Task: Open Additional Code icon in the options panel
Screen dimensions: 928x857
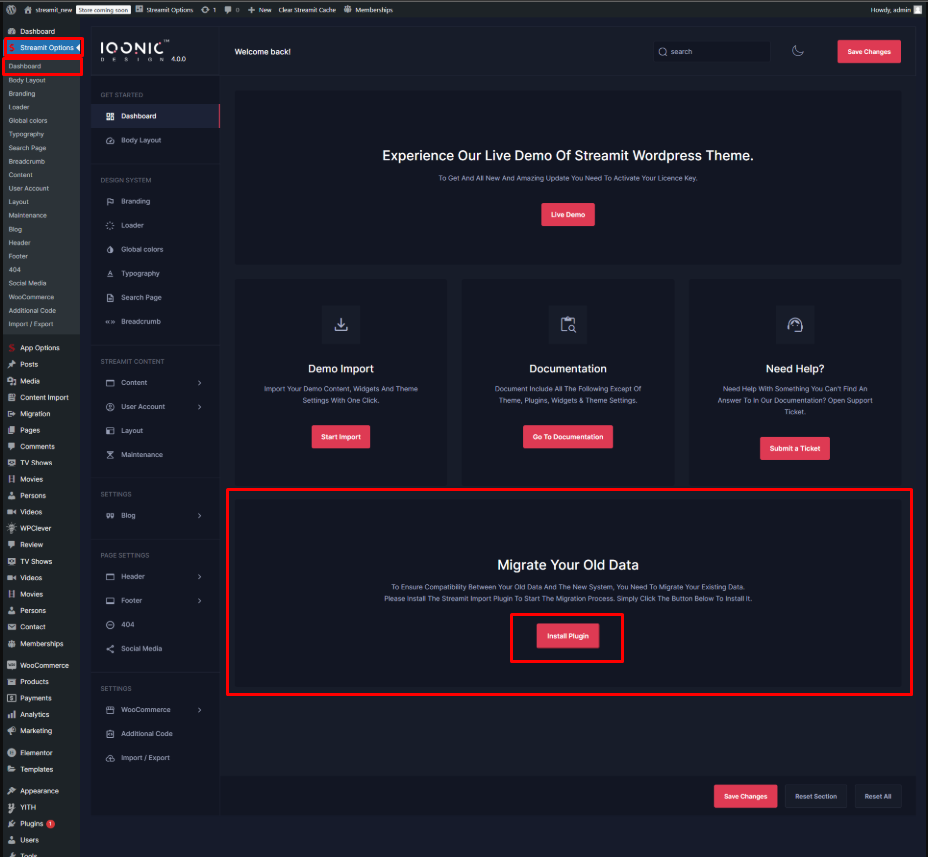Action: pyautogui.click(x=110, y=734)
